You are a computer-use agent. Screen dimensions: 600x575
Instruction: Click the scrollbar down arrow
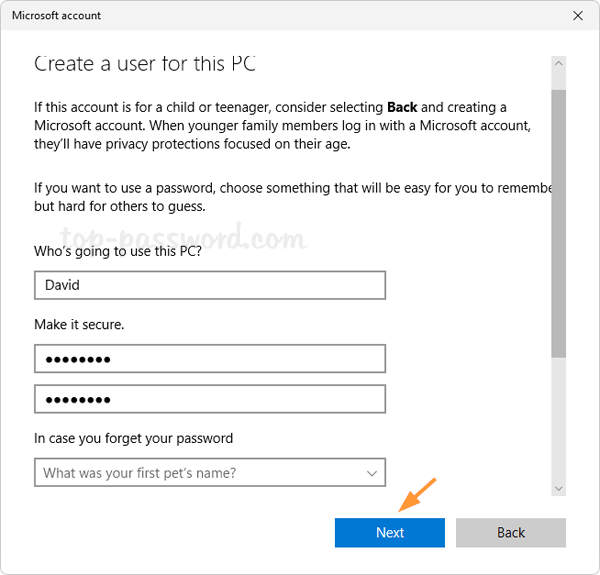coord(559,487)
